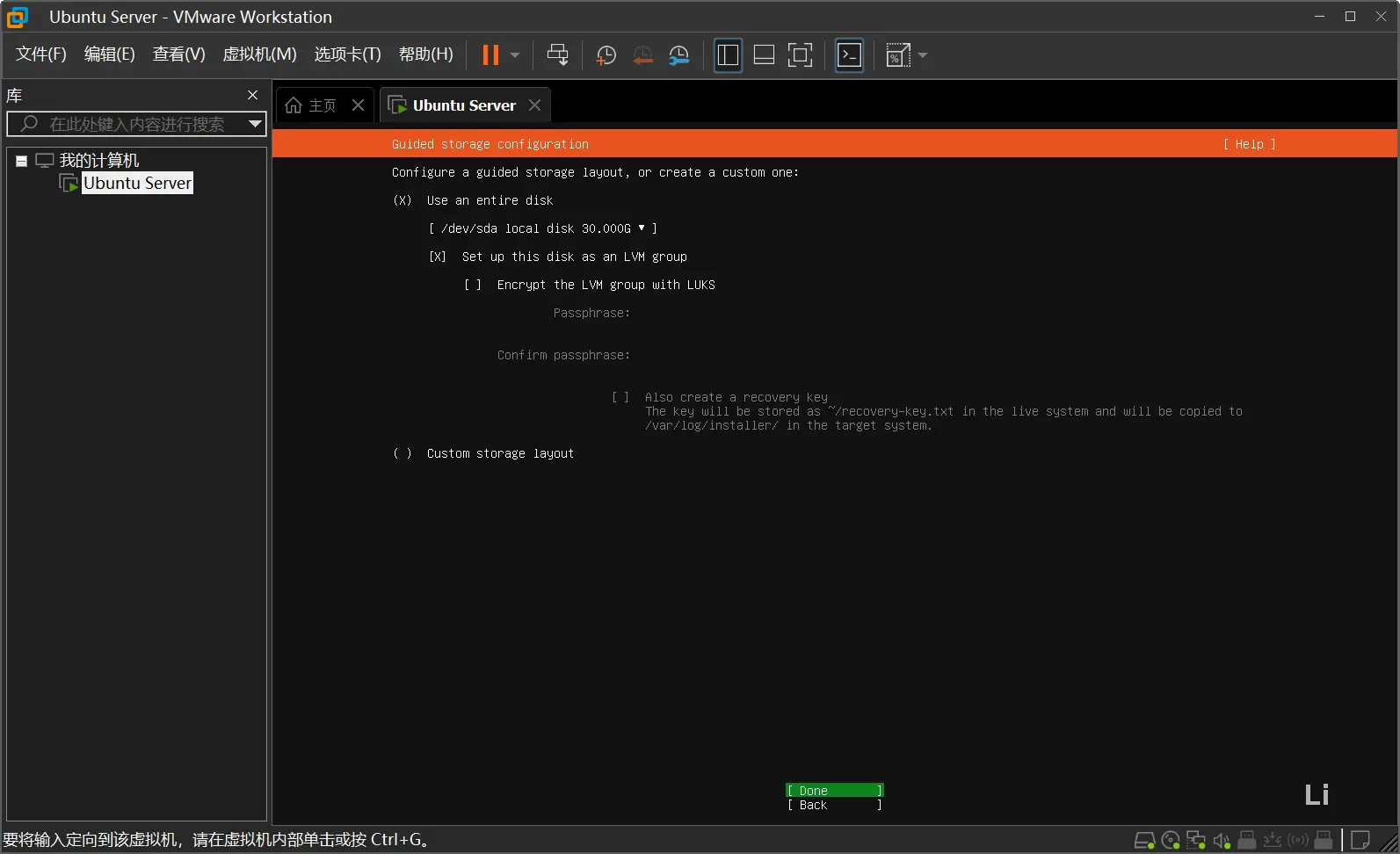Select the 'Use an entire disk' option

pos(403,200)
